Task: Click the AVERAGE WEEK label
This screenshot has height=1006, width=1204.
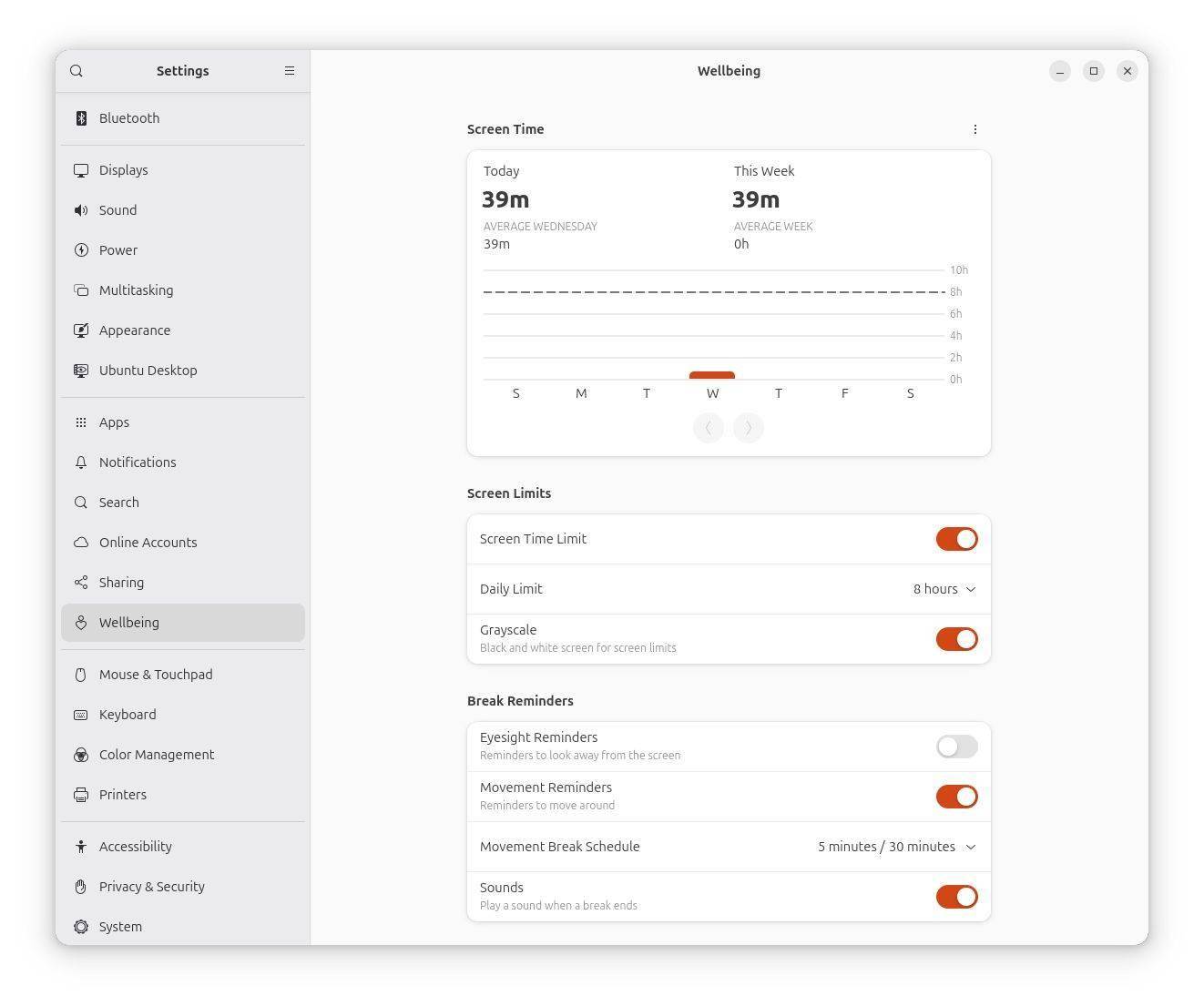Action: pos(773,227)
